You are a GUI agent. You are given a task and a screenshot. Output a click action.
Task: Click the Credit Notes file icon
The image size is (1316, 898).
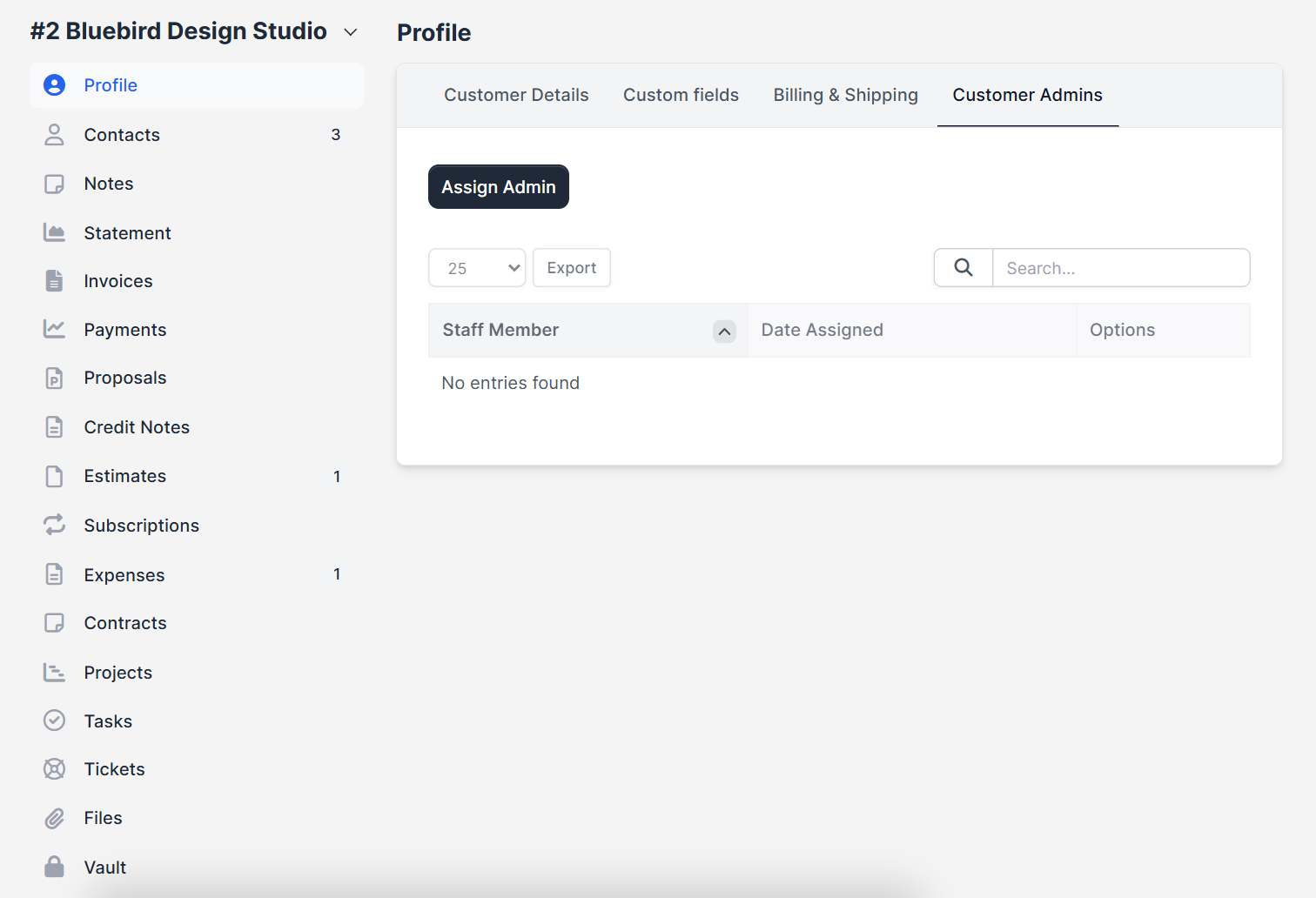click(x=54, y=427)
